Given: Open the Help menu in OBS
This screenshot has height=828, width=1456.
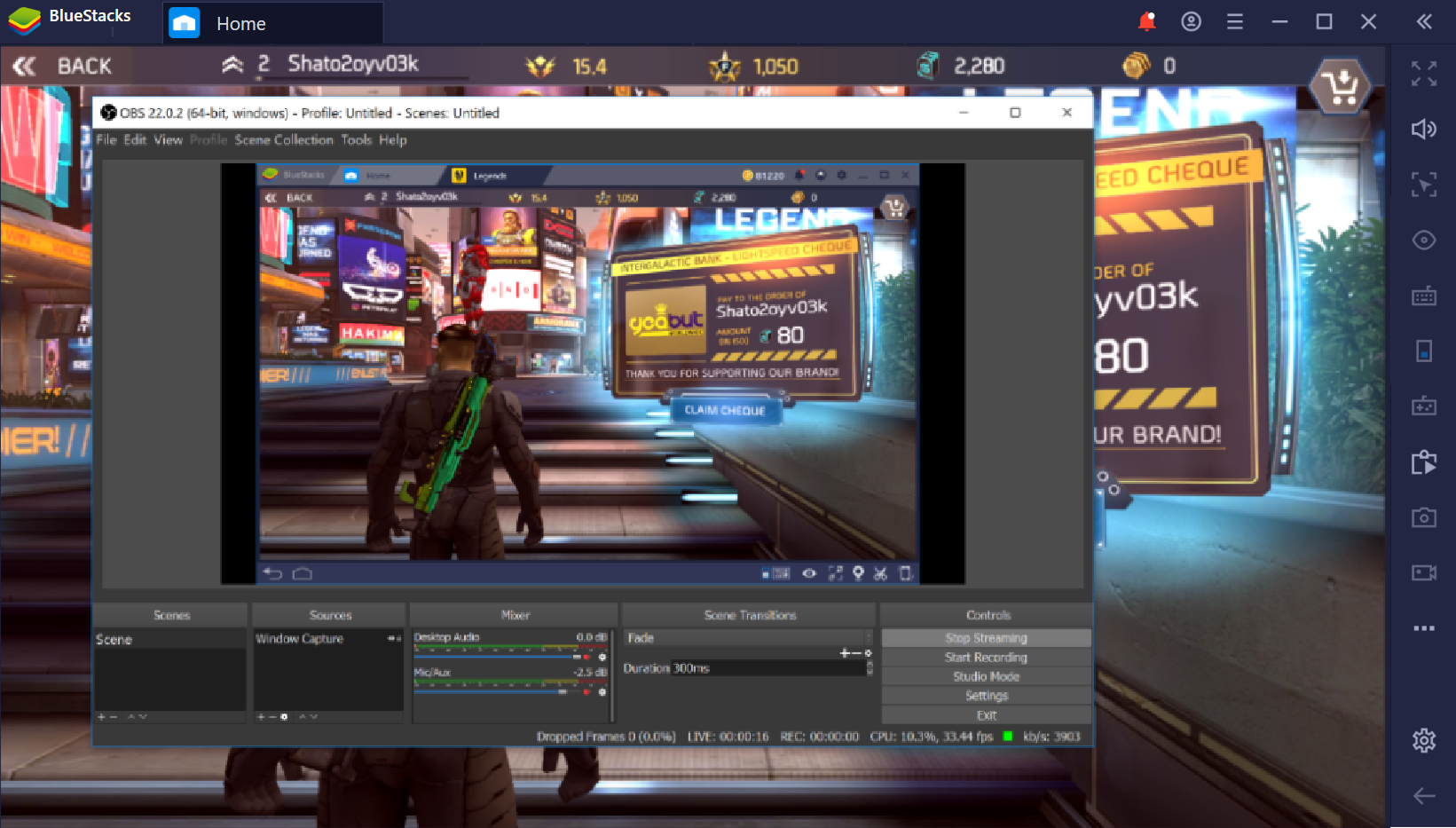Looking at the screenshot, I should (x=393, y=140).
